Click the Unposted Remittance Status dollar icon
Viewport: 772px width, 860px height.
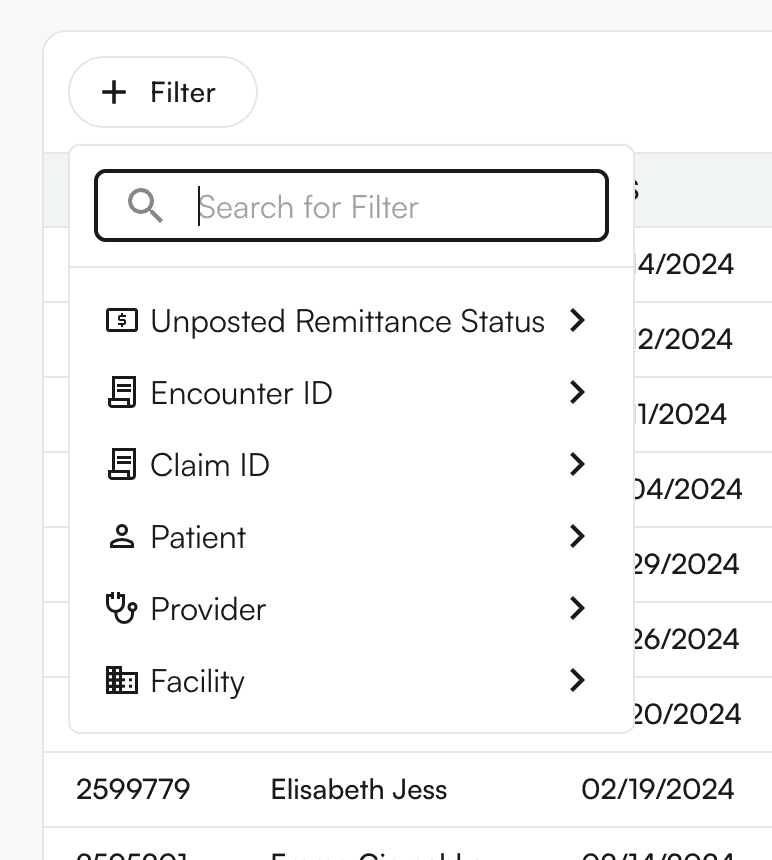pyautogui.click(x=122, y=321)
